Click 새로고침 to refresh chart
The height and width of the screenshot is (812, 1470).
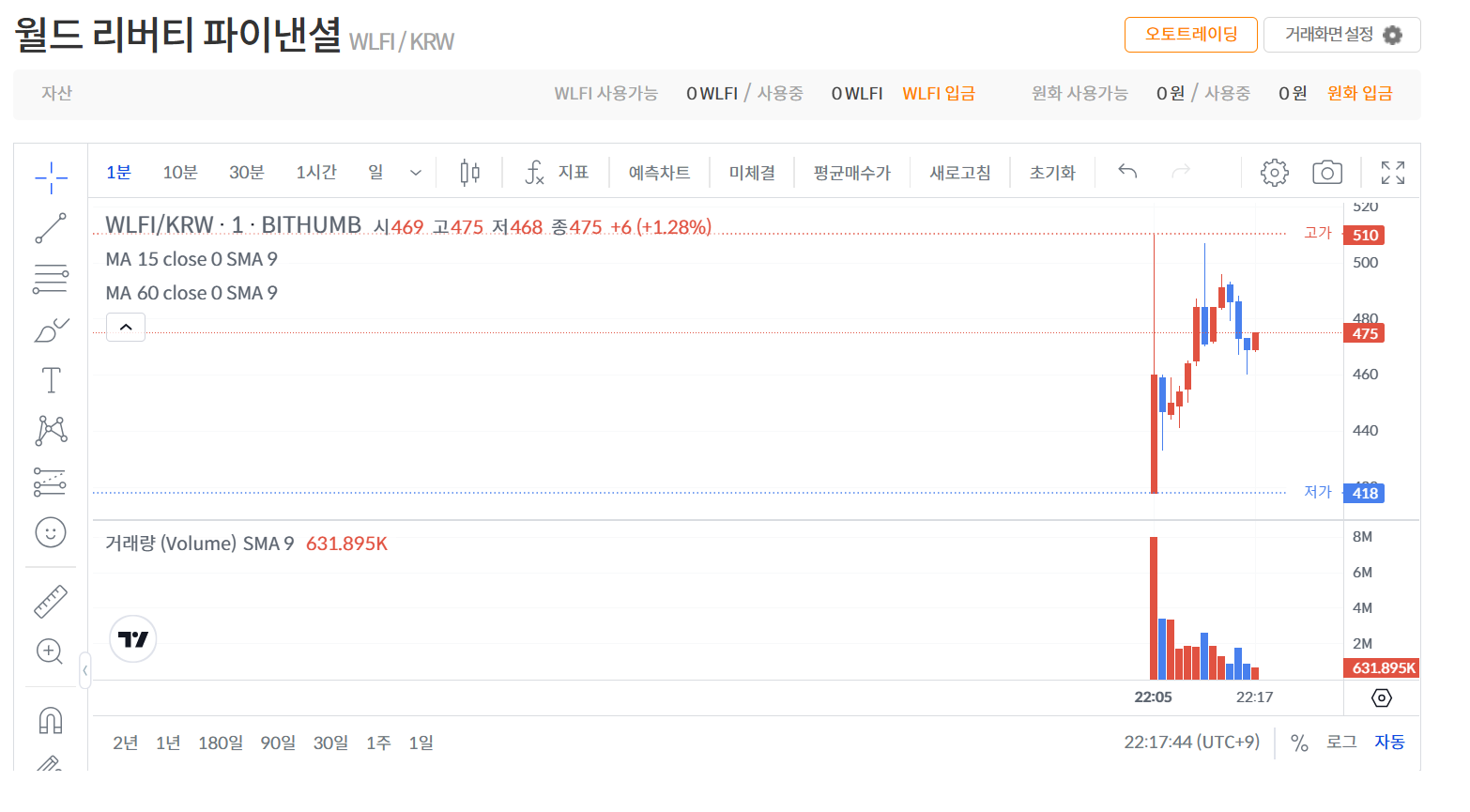point(959,173)
